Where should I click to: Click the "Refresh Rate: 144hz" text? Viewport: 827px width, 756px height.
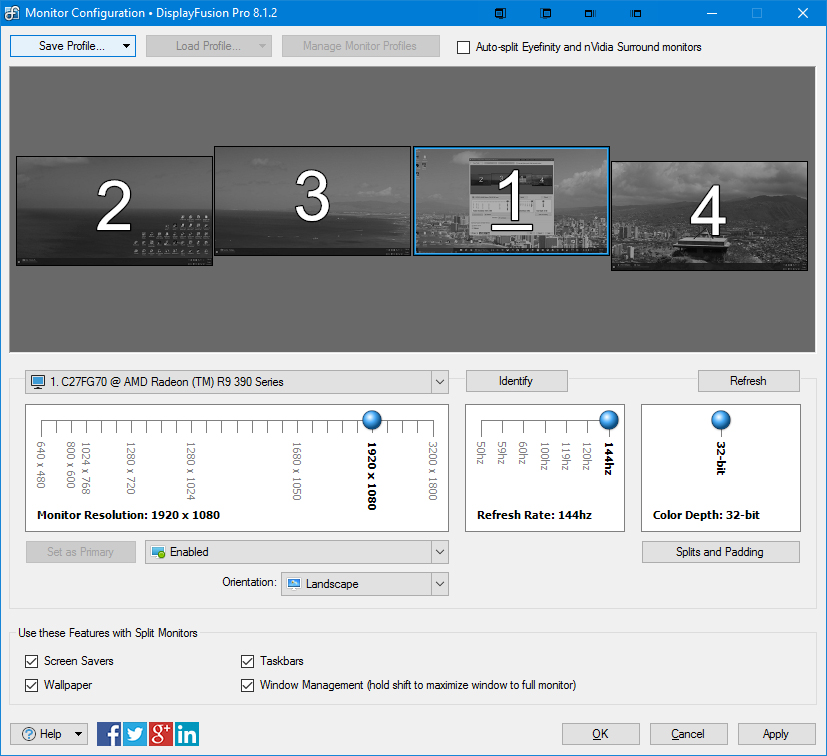(534, 515)
